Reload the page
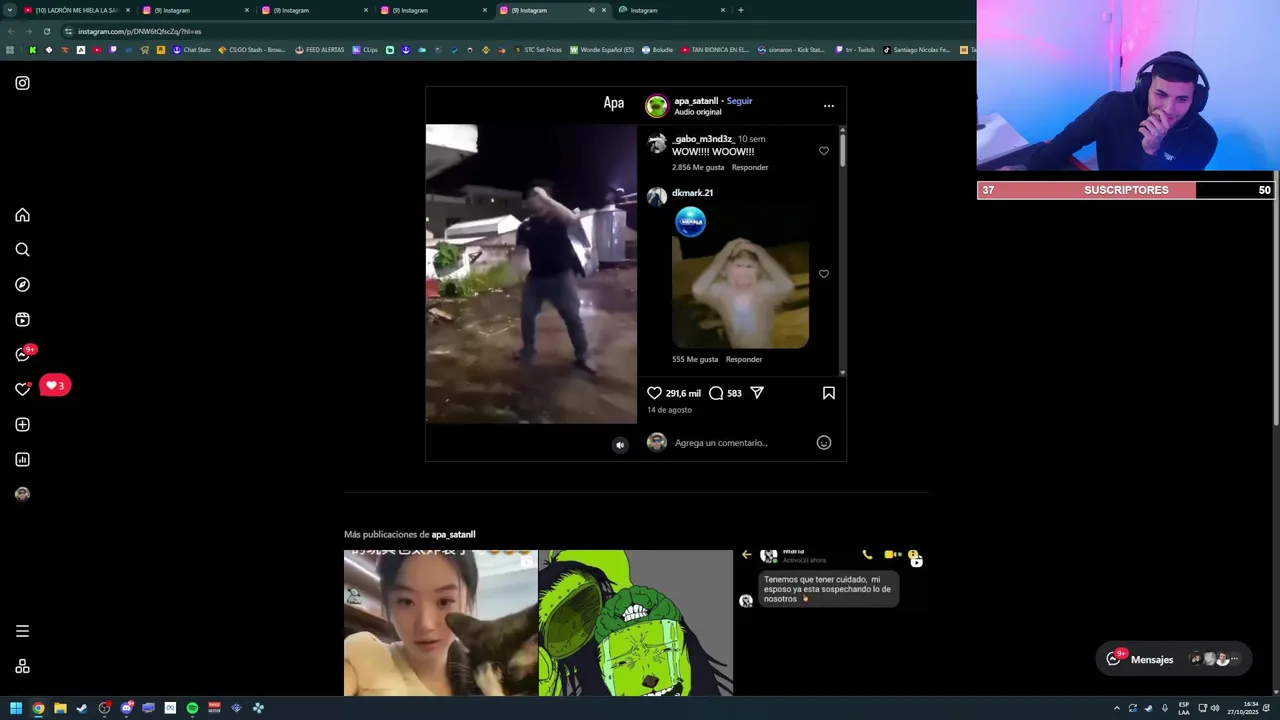Image resolution: width=1280 pixels, height=720 pixels. [46, 31]
